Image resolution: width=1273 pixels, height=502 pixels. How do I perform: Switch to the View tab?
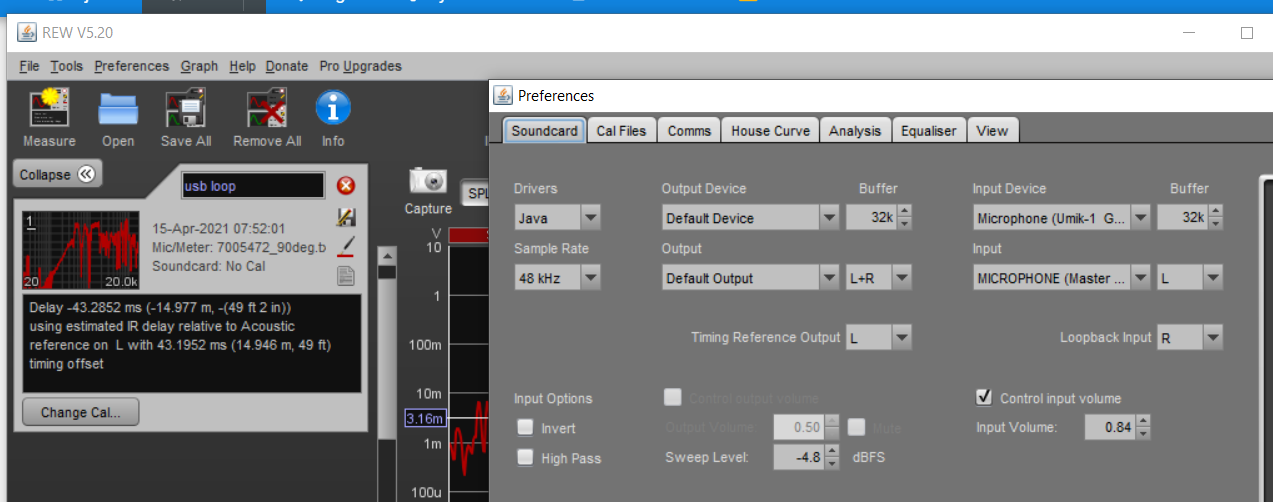click(992, 130)
